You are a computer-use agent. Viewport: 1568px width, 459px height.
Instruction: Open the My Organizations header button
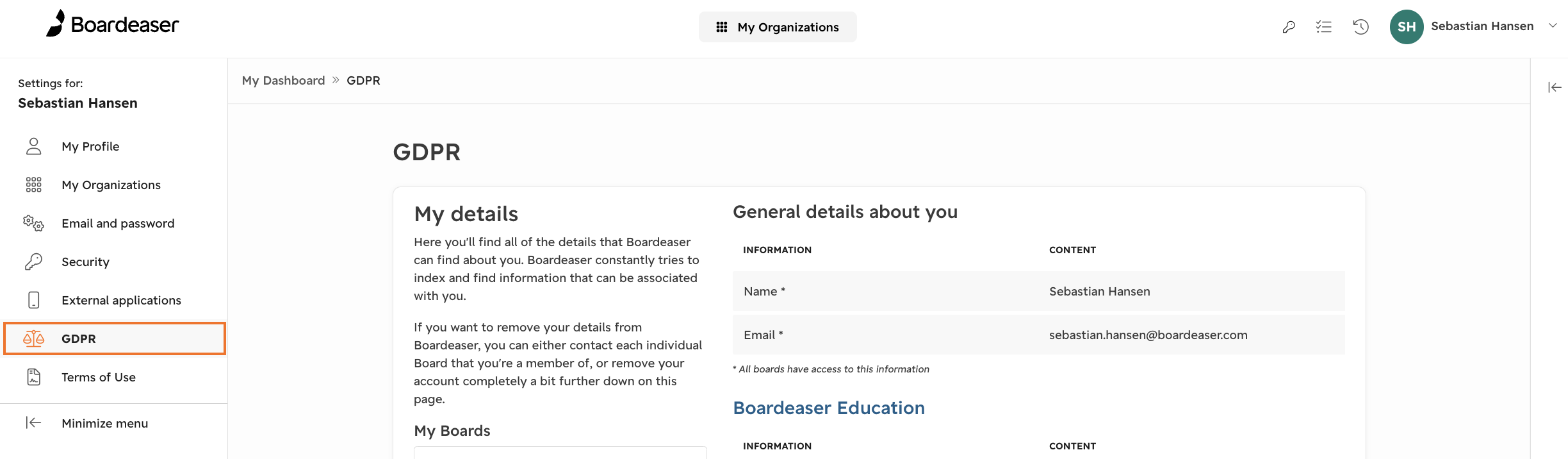click(x=778, y=27)
